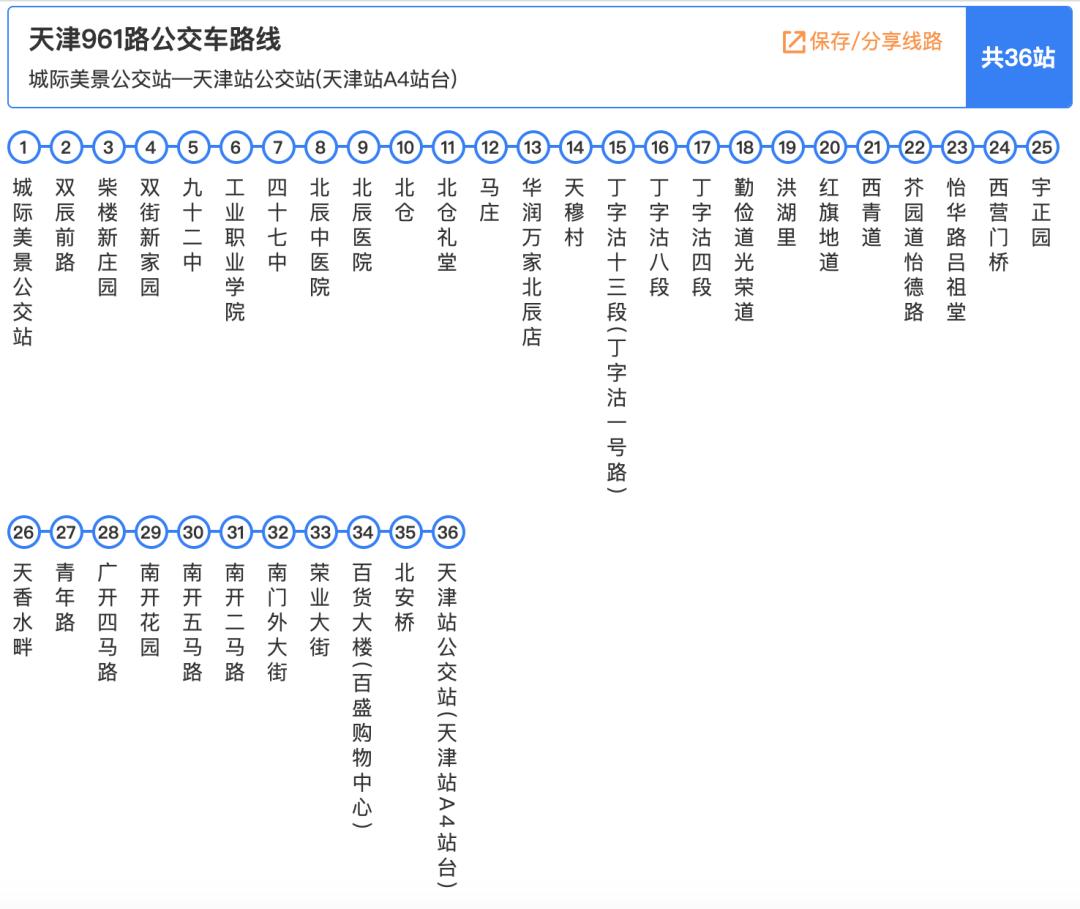Open the 北安桥 stop name

pos(405,597)
